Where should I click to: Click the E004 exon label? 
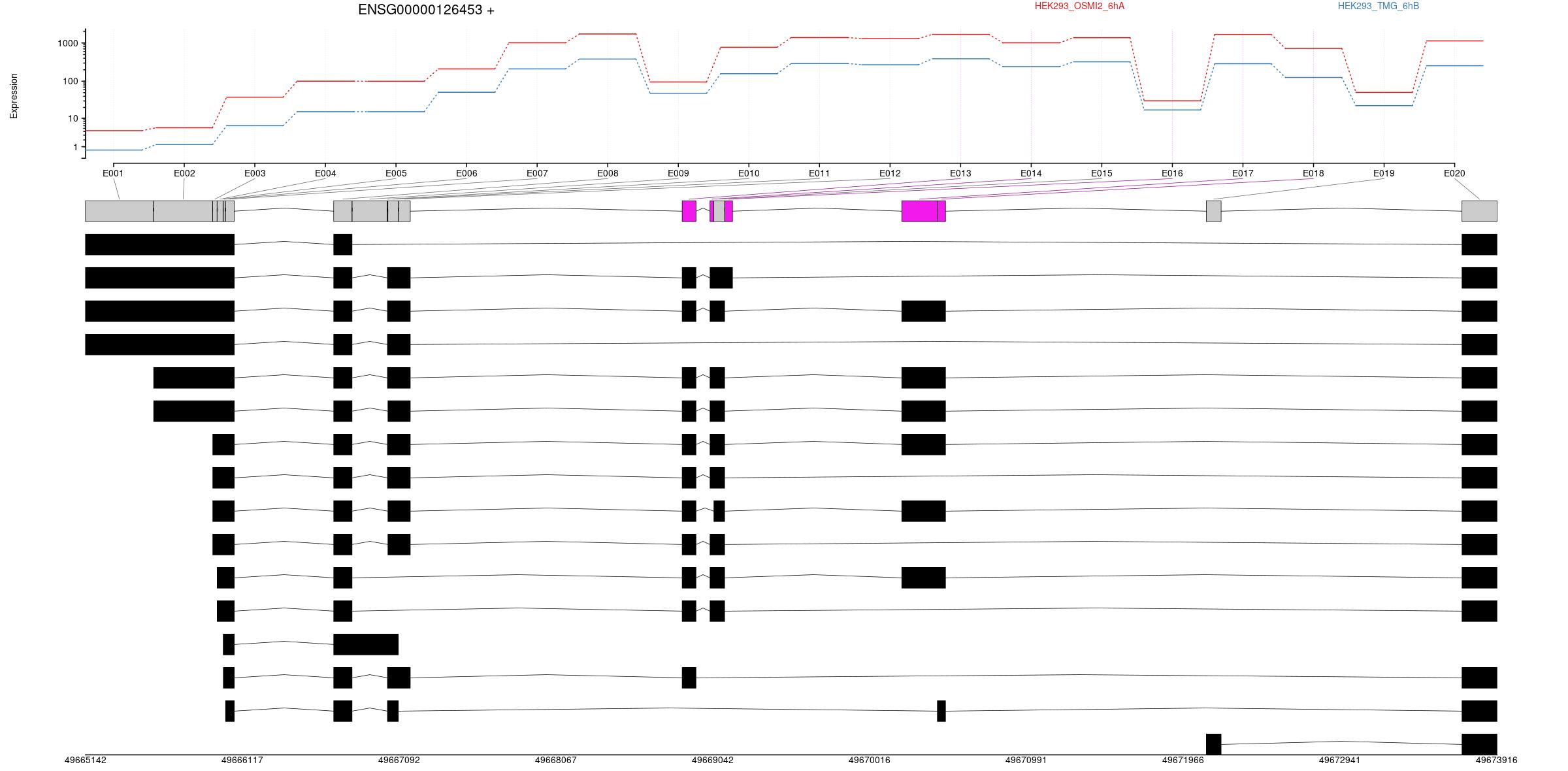point(325,173)
